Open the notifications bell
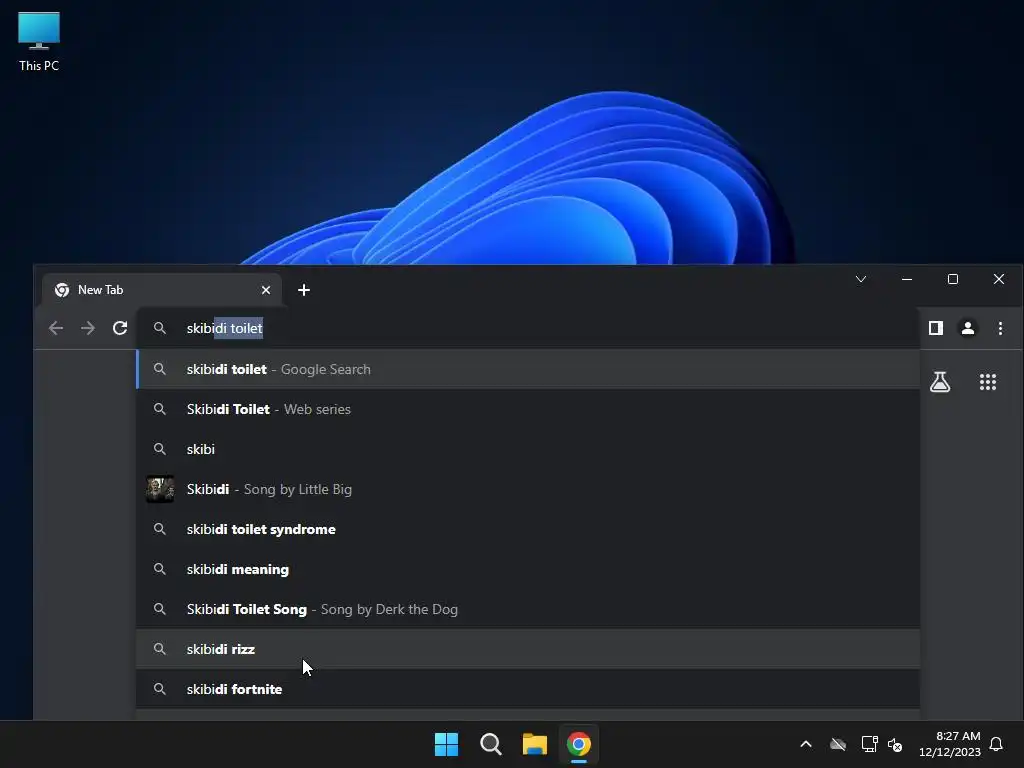This screenshot has height=768, width=1024. [996, 744]
